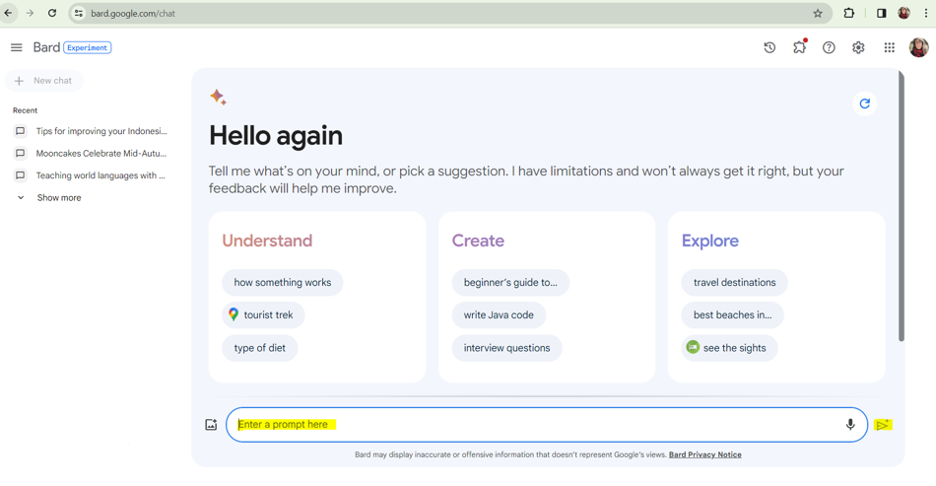Collapse the hamburger main menu

(17, 47)
